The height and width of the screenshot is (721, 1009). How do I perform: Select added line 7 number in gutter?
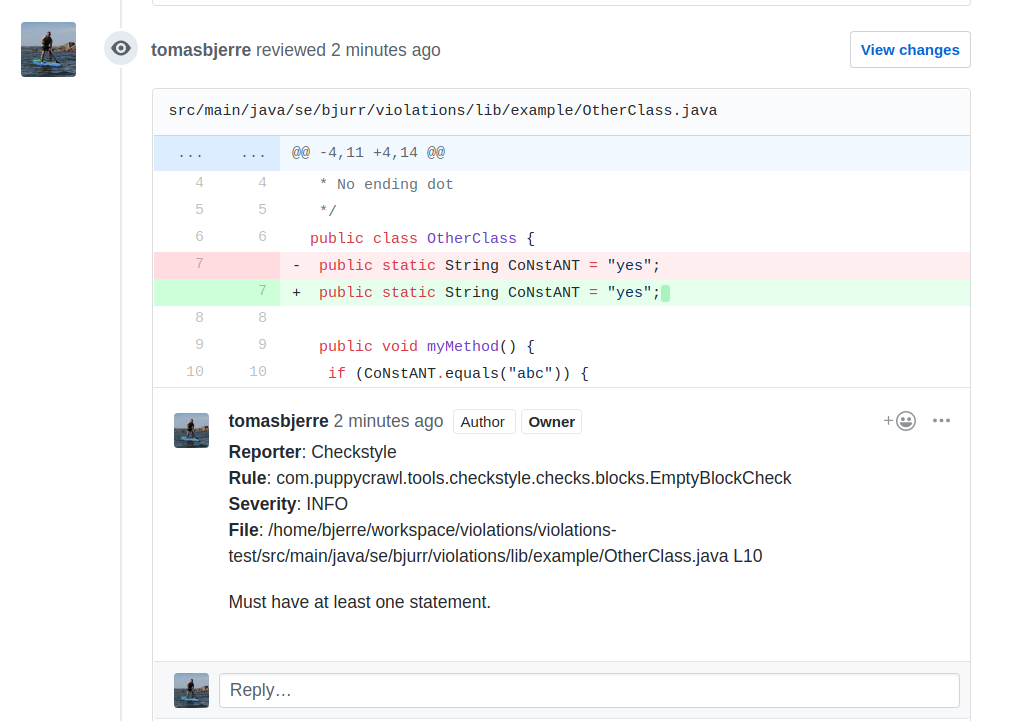coord(263,291)
